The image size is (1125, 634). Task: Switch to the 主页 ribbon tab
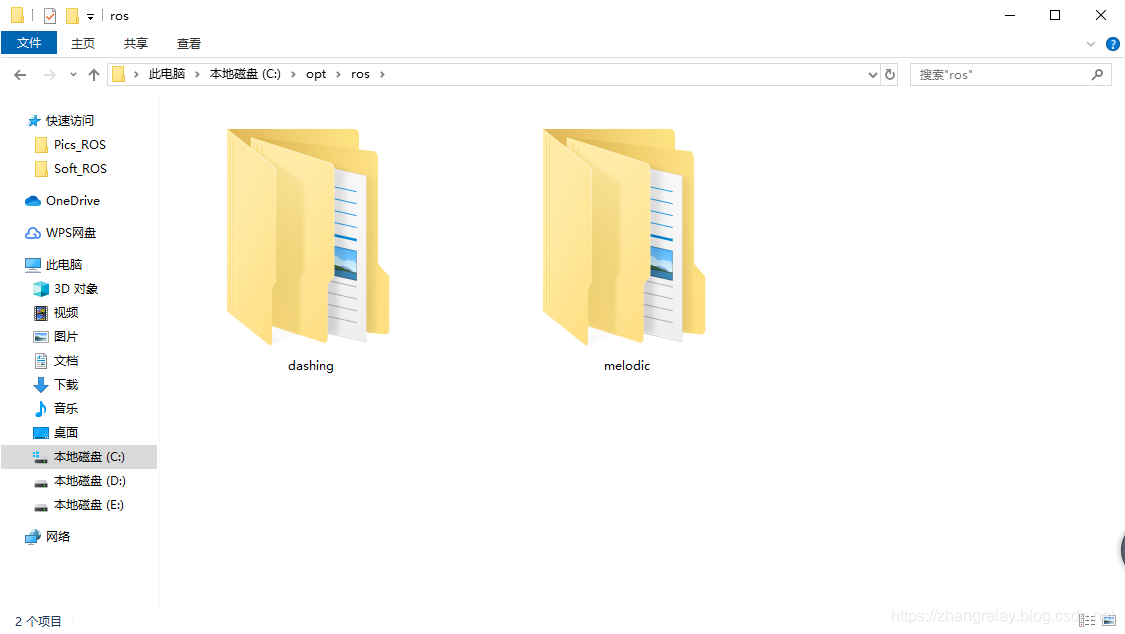click(x=83, y=44)
